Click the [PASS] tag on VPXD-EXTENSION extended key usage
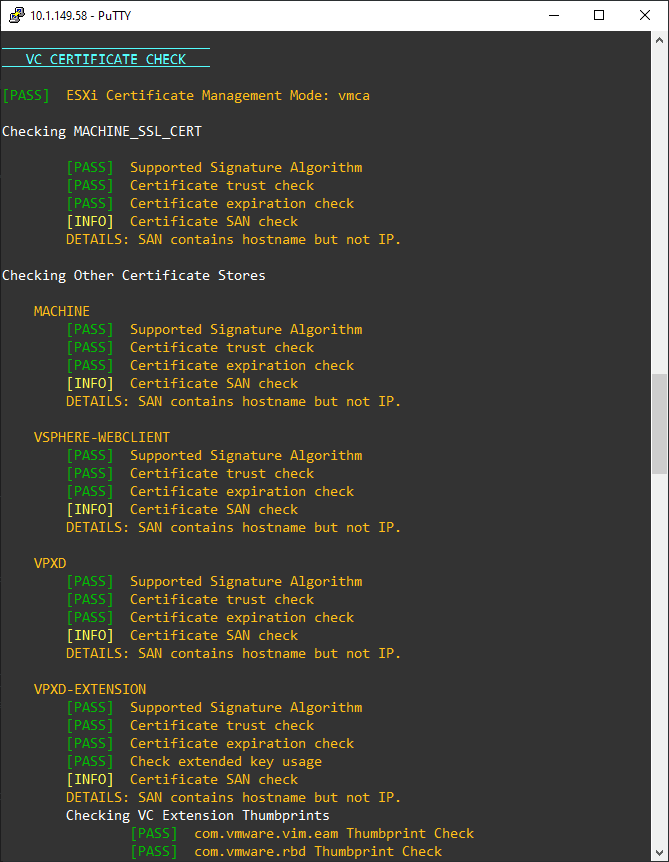This screenshot has width=669, height=862. pyautogui.click(x=90, y=761)
